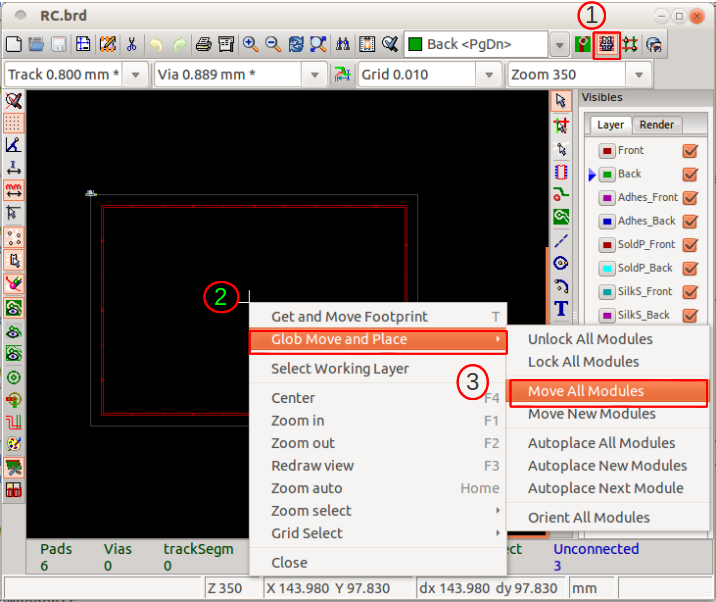Toggle grid display icon in left toolbar
The image size is (716, 602).
coord(13,123)
